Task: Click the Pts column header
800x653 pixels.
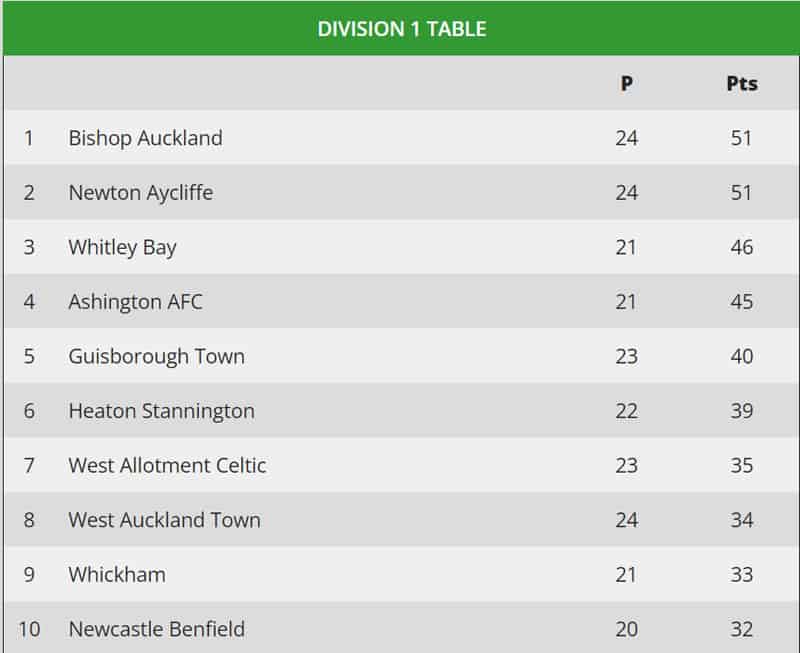Action: click(x=742, y=83)
